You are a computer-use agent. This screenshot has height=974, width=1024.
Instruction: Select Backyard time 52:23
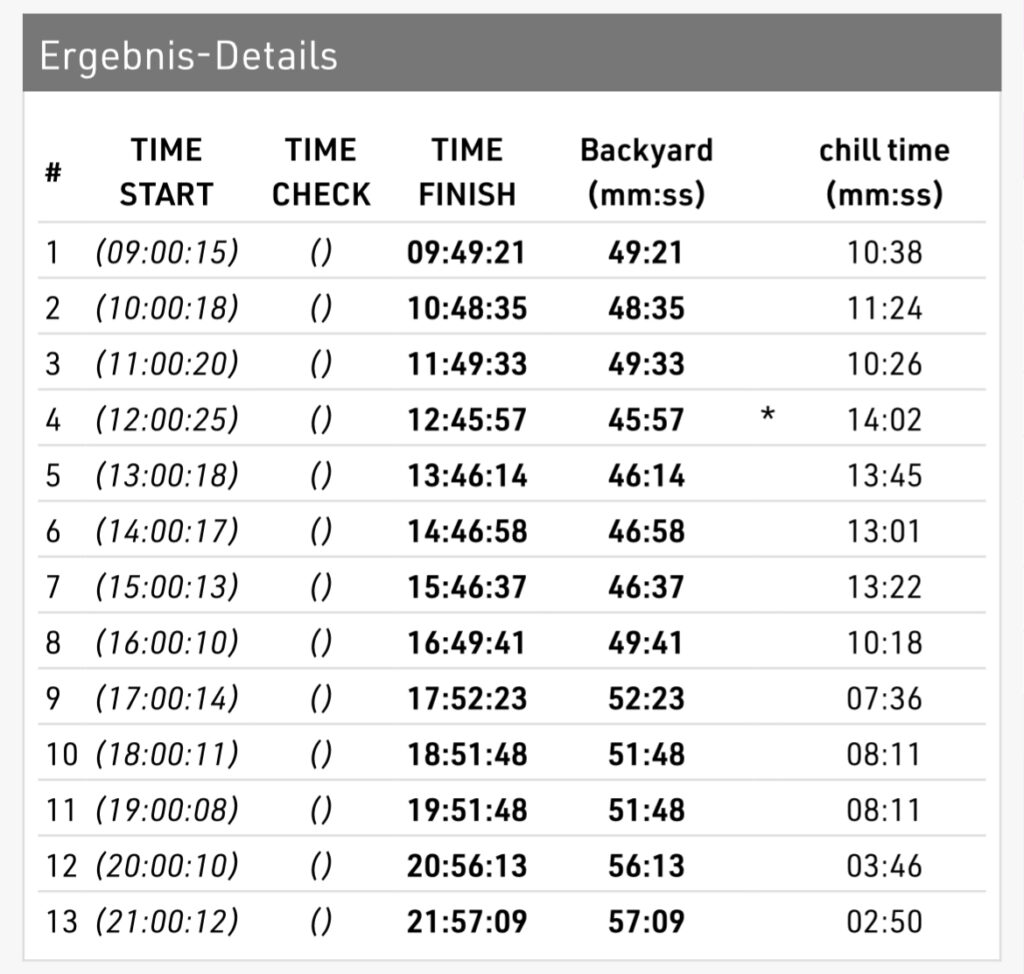646,698
